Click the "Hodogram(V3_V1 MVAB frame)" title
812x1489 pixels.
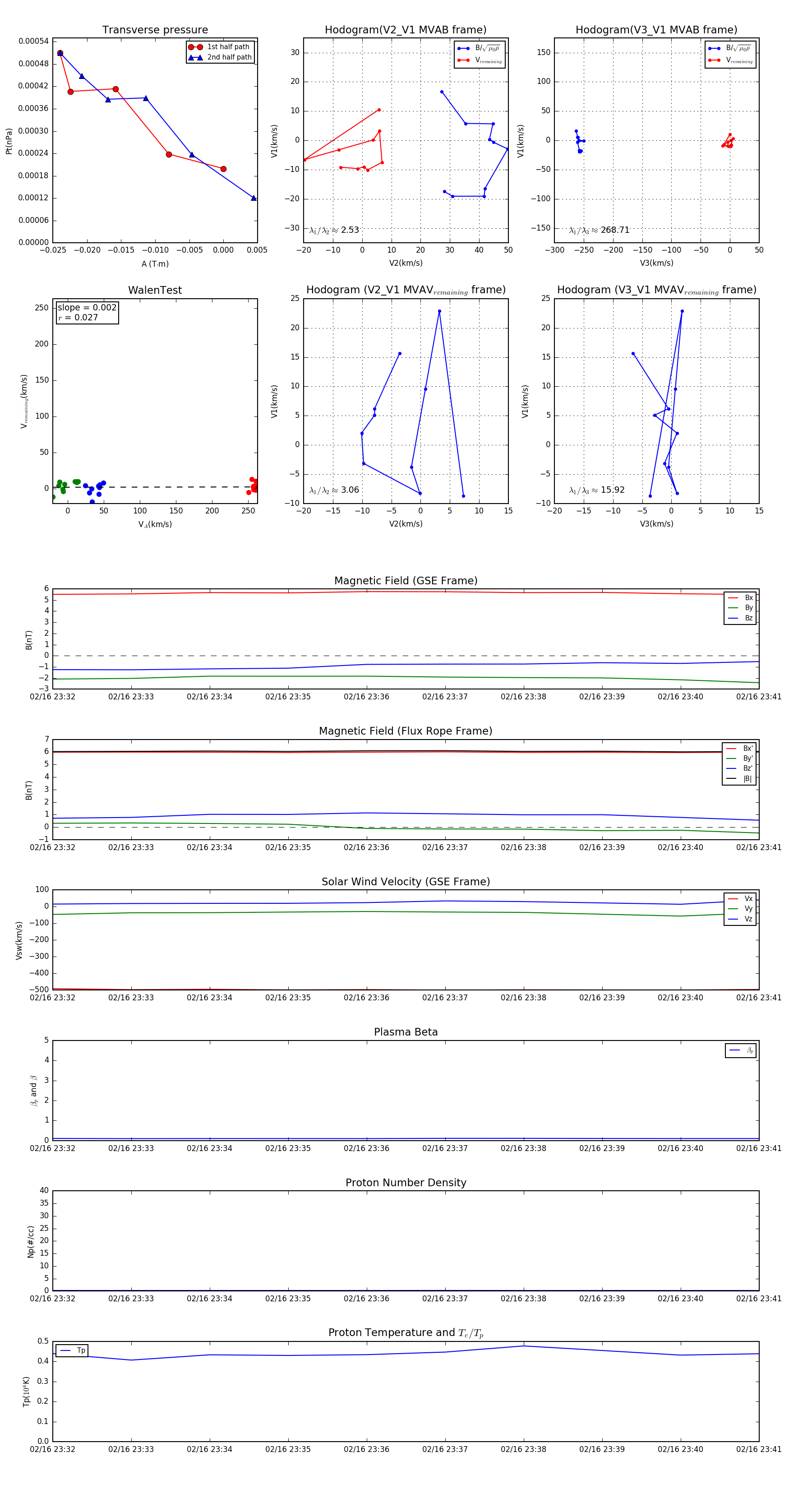click(656, 29)
